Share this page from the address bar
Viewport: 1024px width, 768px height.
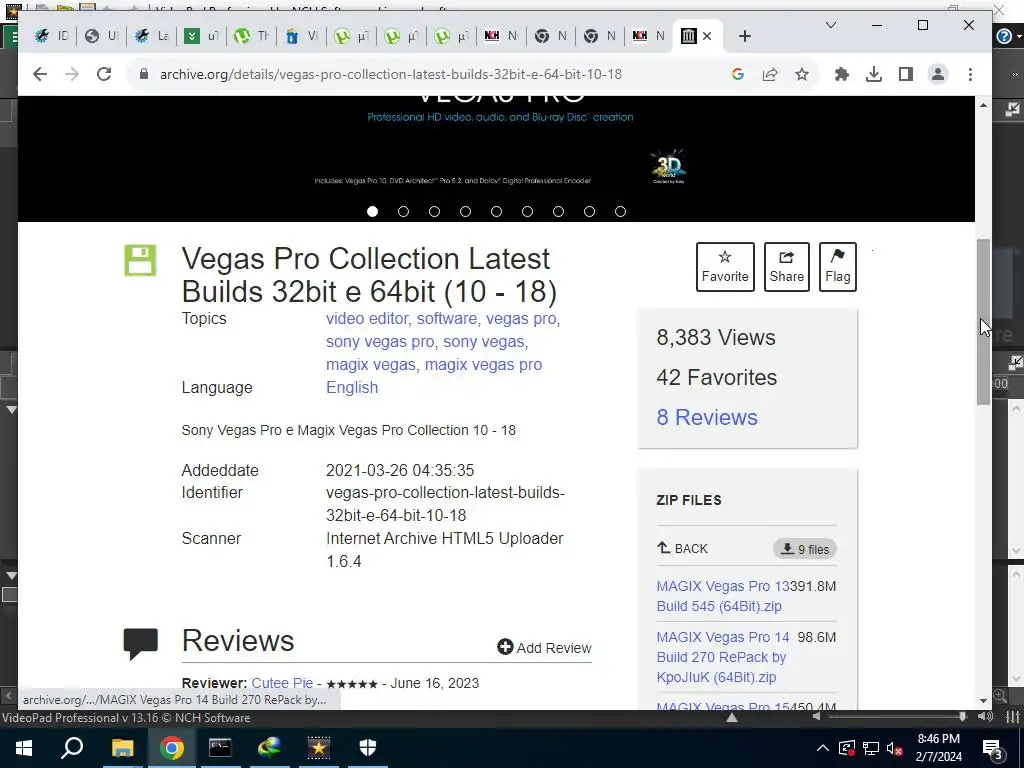pos(770,74)
